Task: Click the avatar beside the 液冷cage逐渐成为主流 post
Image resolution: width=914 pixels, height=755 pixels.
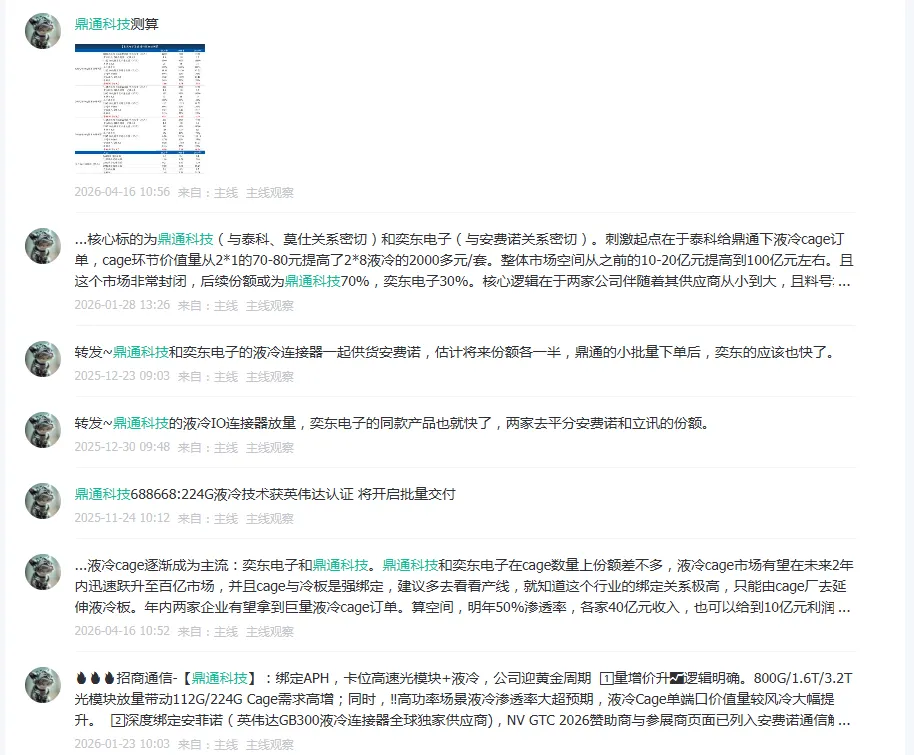Action: point(40,575)
